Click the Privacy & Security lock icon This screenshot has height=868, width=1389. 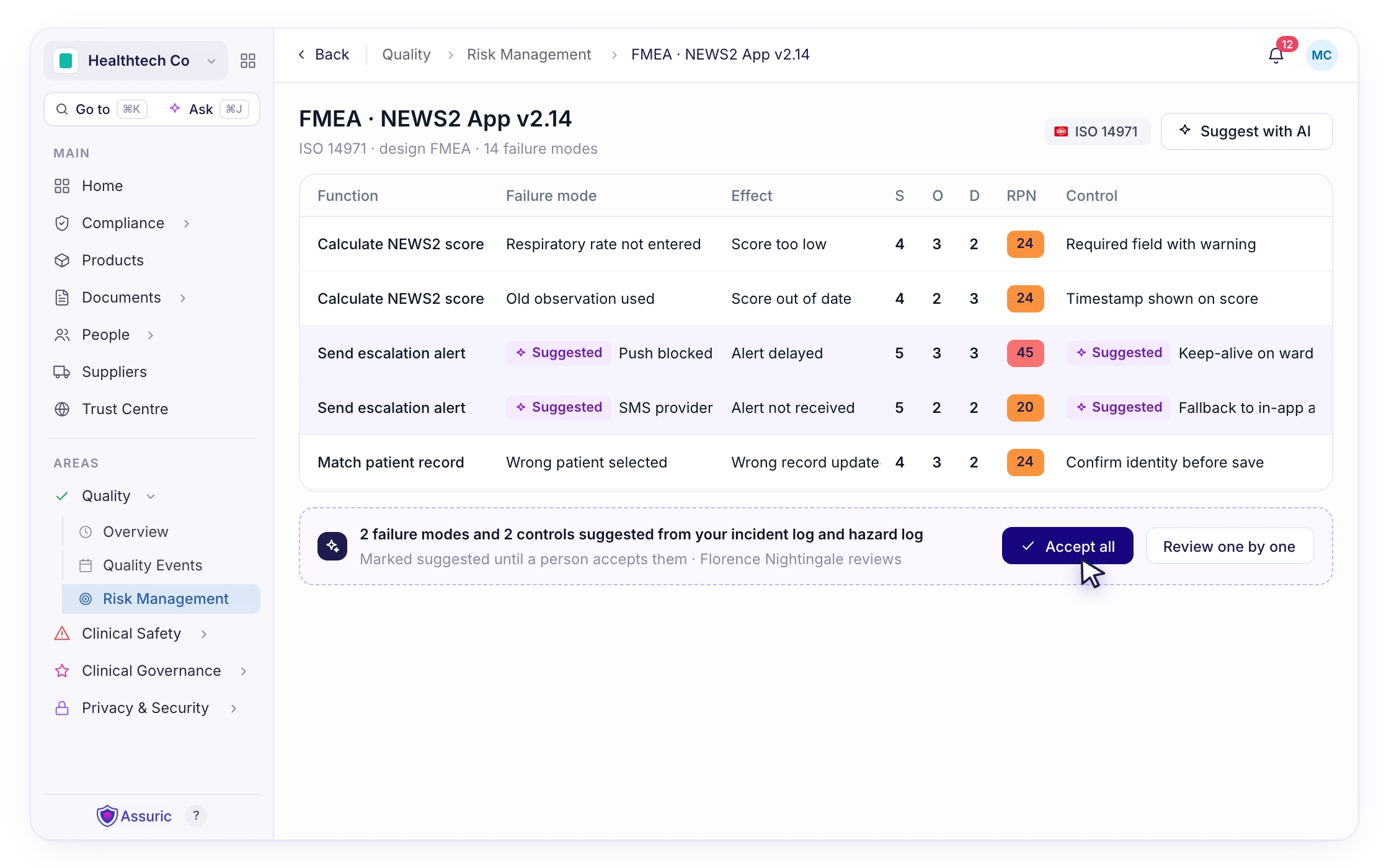[62, 708]
